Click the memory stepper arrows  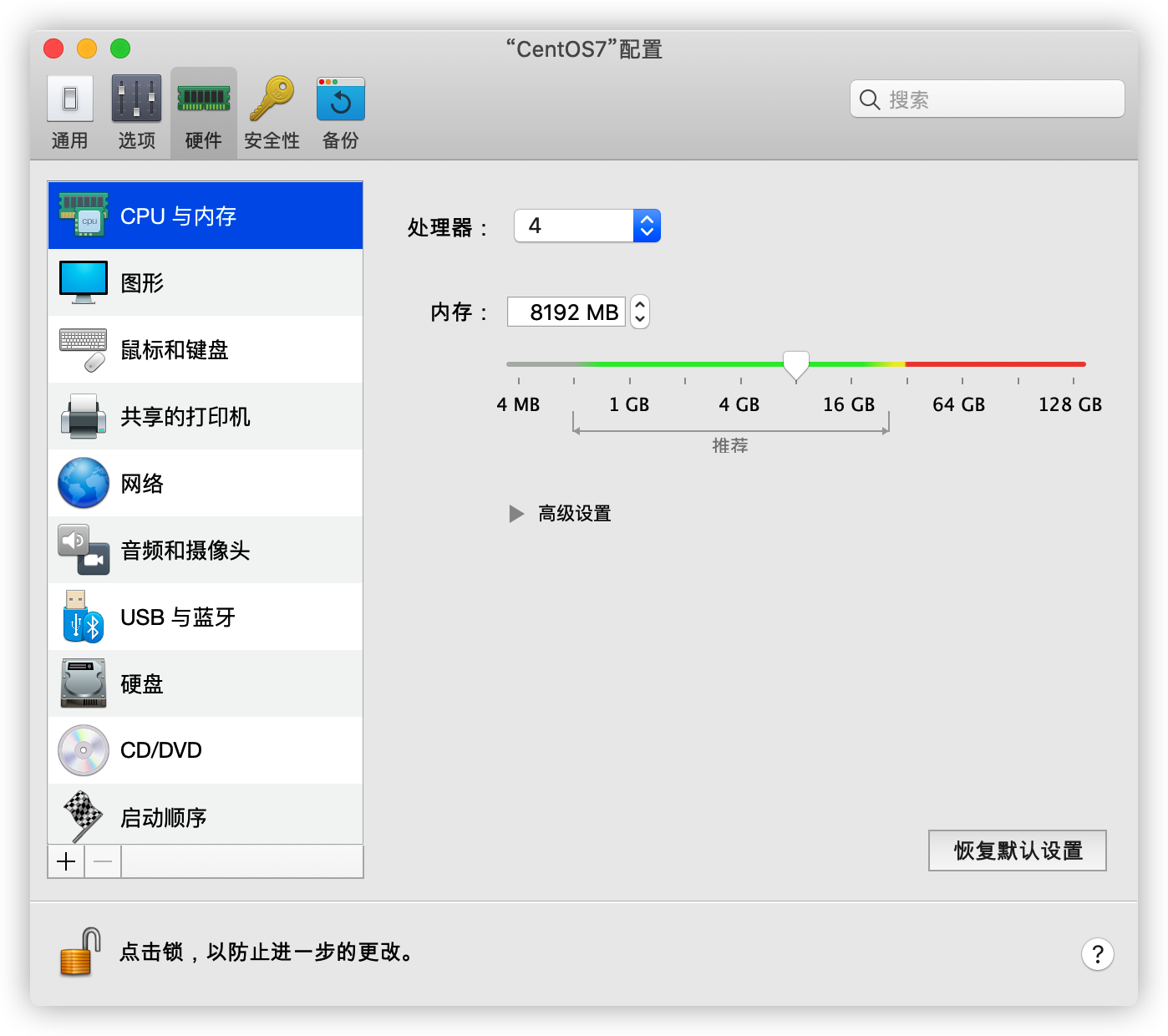(x=640, y=312)
